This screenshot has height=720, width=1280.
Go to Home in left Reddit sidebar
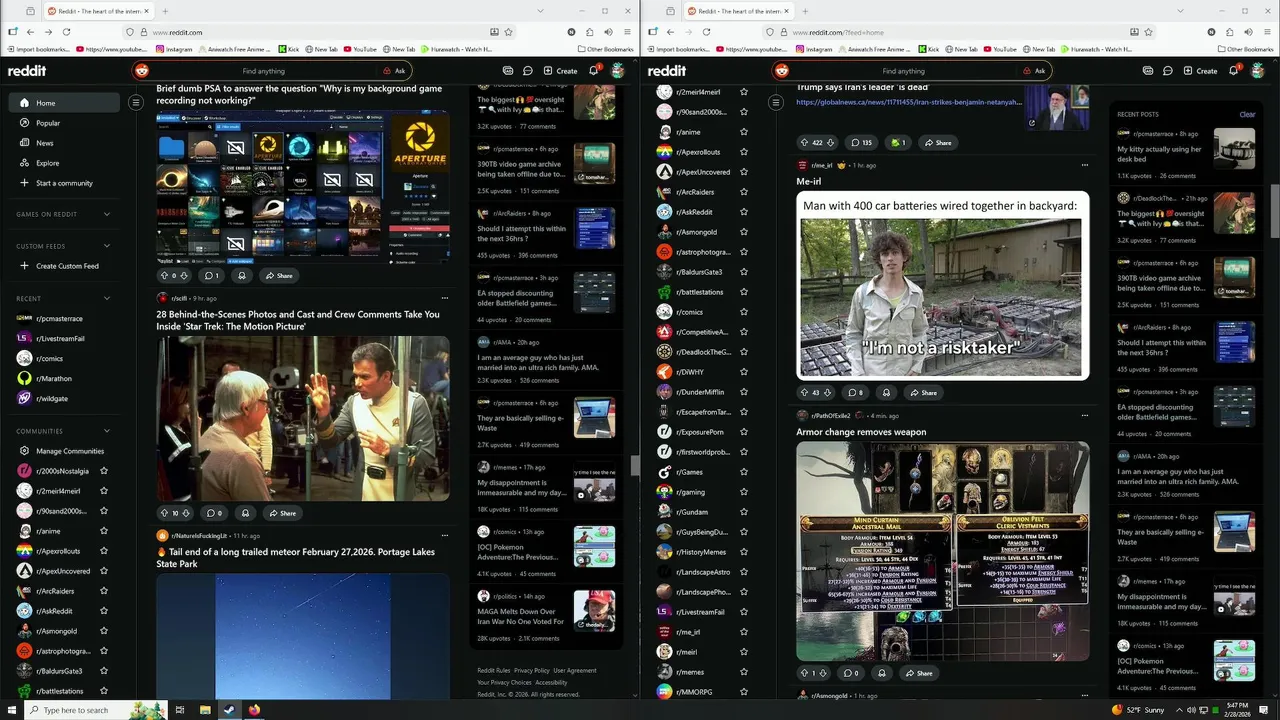tap(64, 103)
